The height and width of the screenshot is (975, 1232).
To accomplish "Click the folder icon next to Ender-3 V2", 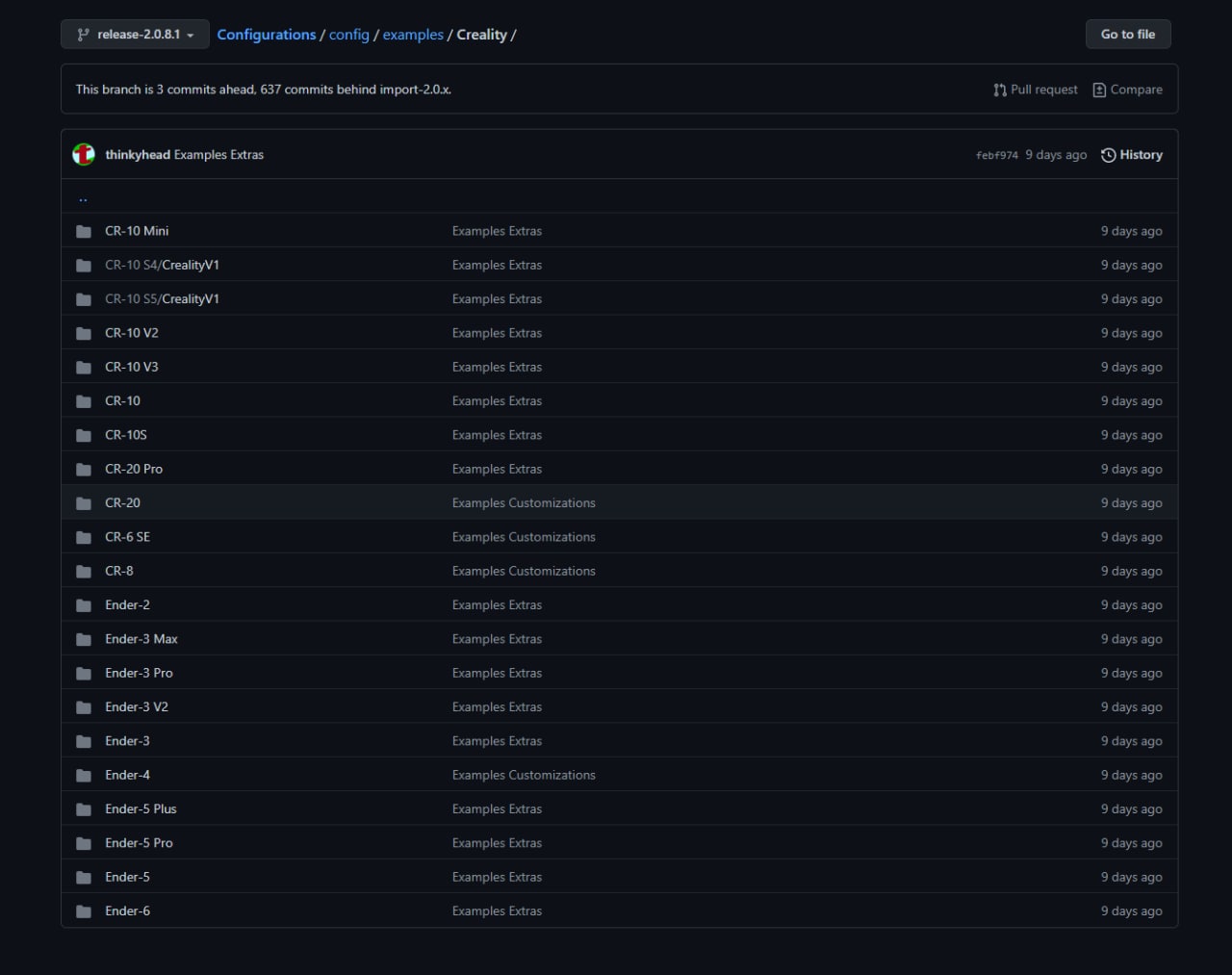I will pos(84,707).
